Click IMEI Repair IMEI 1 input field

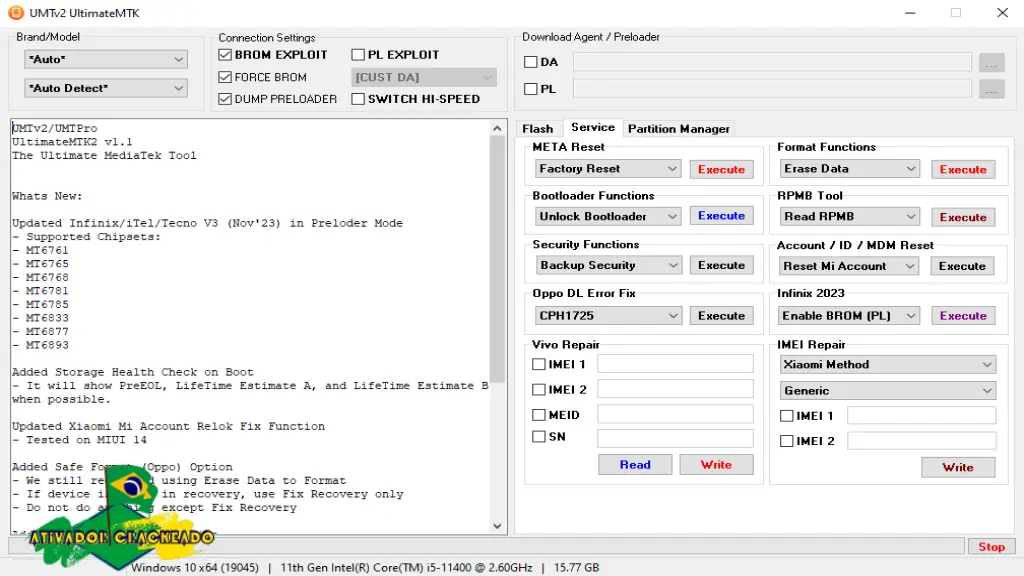pyautogui.click(x=921, y=415)
